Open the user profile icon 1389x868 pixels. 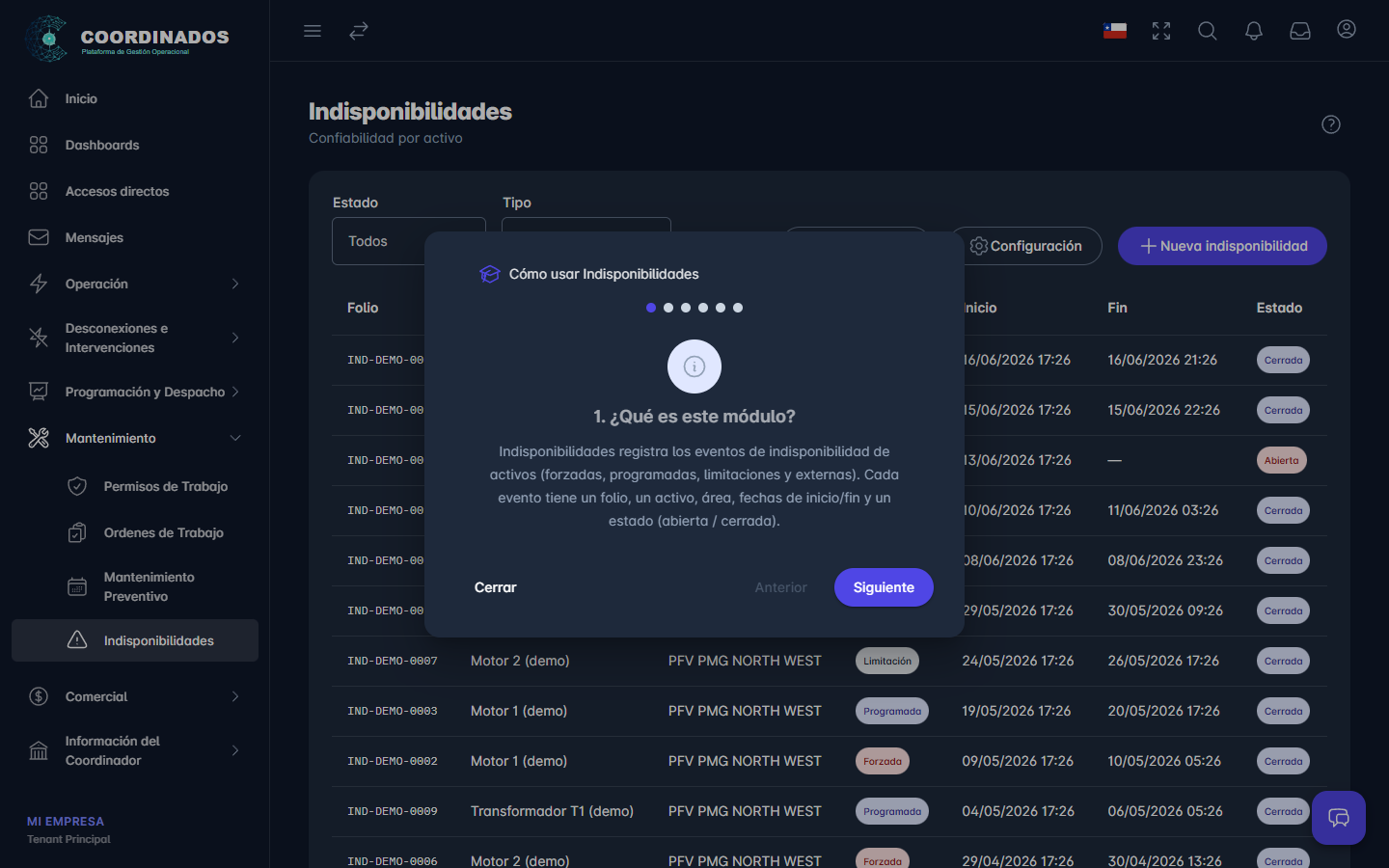click(1347, 30)
